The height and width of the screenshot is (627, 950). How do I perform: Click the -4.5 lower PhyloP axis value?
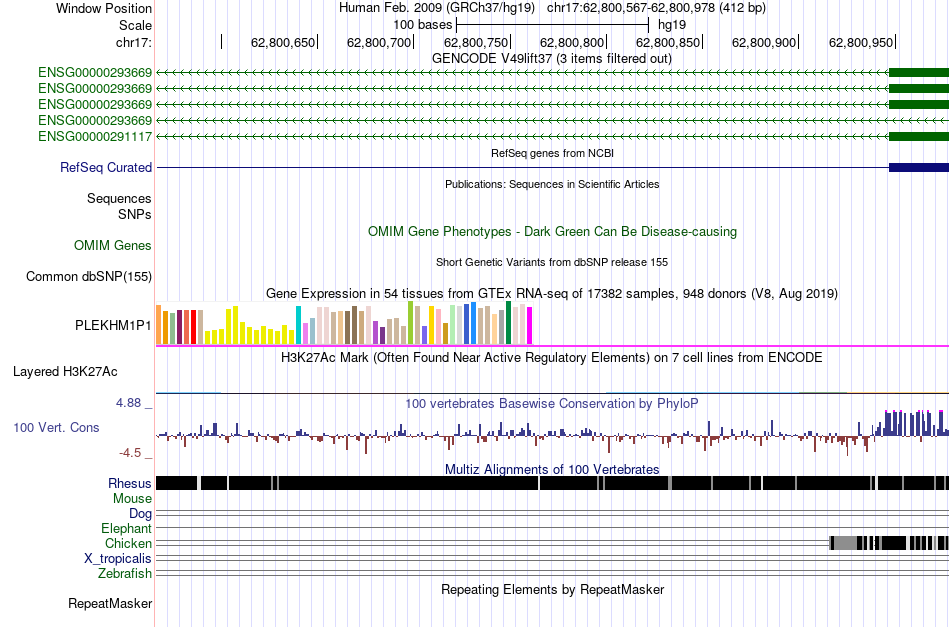[x=130, y=453]
